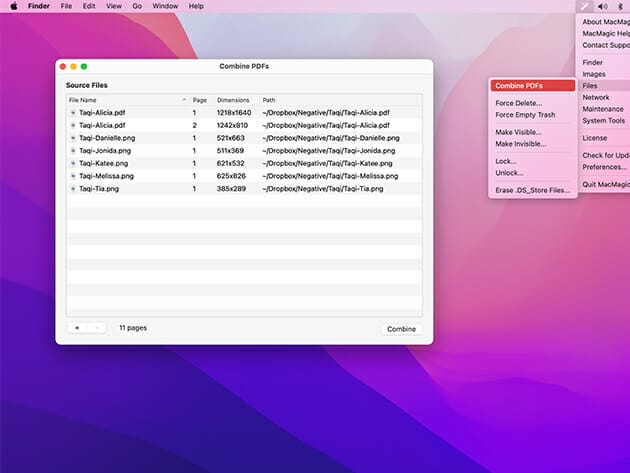Click the file icon beside Taqi-Jonida.png
This screenshot has width=630, height=473.
click(73, 151)
